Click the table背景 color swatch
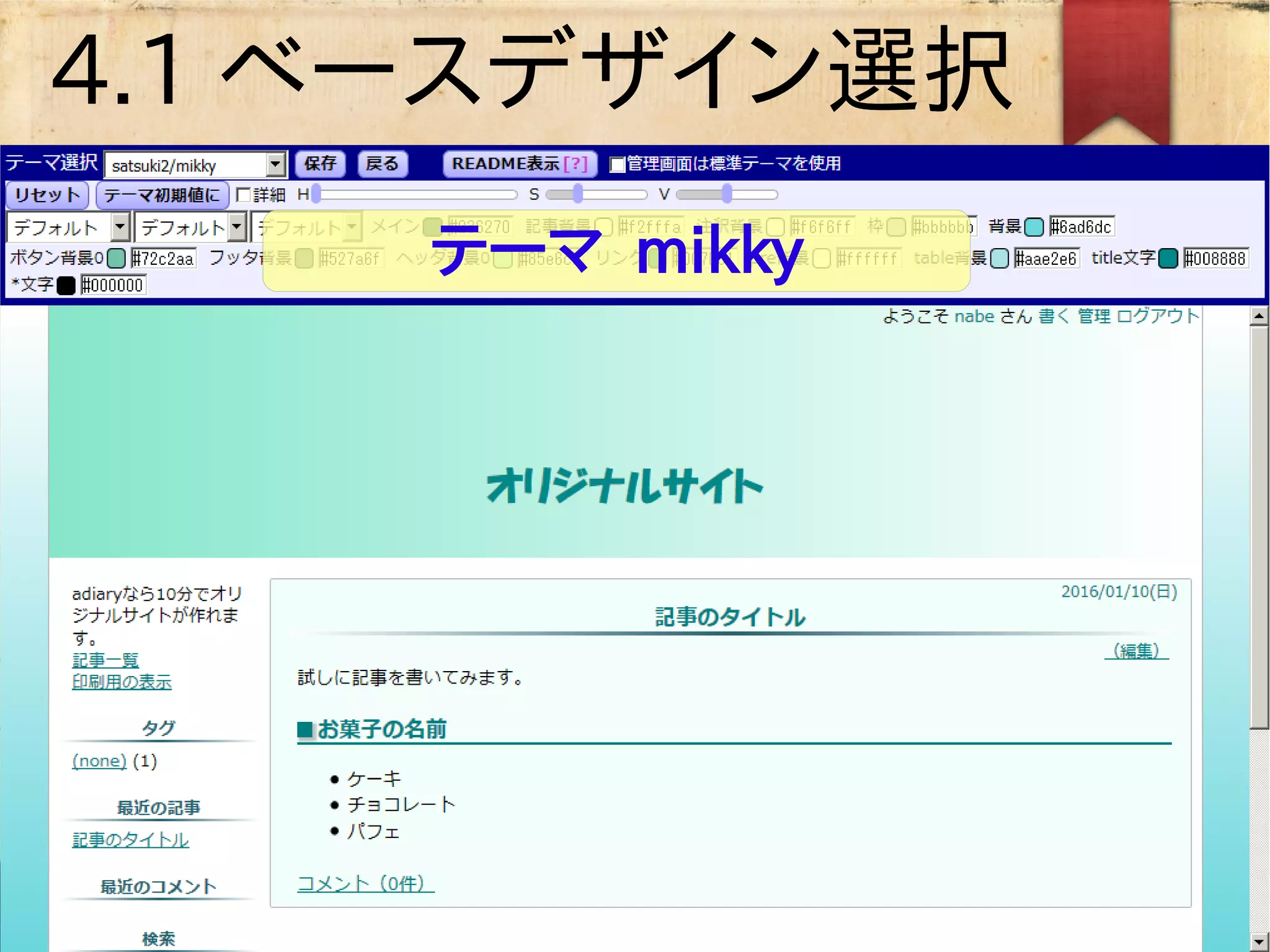The image size is (1270, 952). tap(999, 258)
